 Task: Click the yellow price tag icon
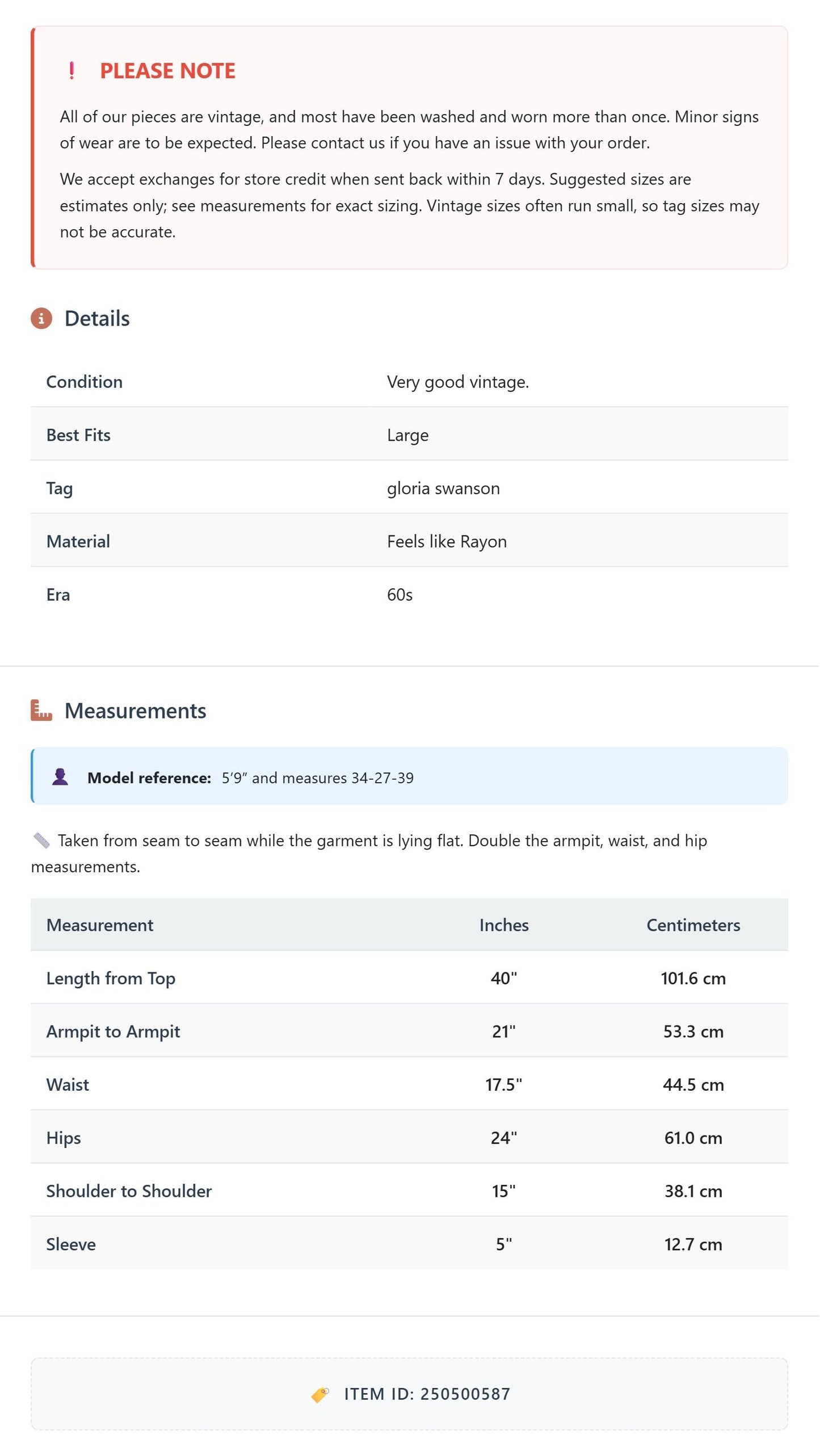coord(320,1395)
